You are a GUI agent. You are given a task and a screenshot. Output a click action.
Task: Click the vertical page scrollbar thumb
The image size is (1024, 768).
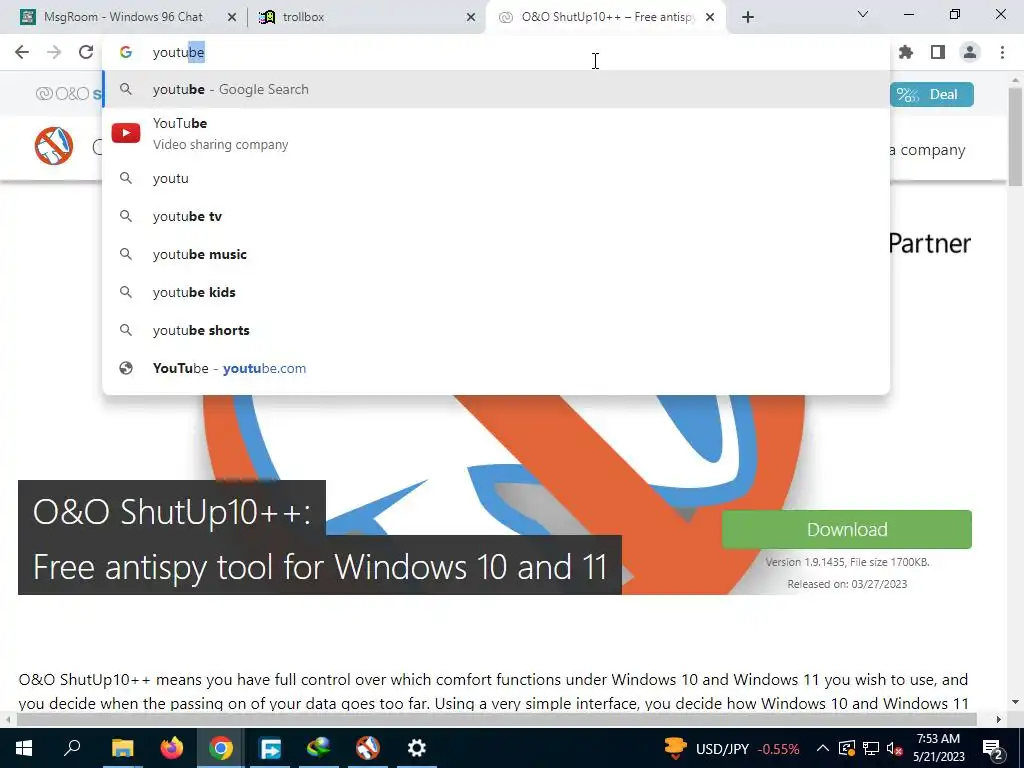(1016, 137)
